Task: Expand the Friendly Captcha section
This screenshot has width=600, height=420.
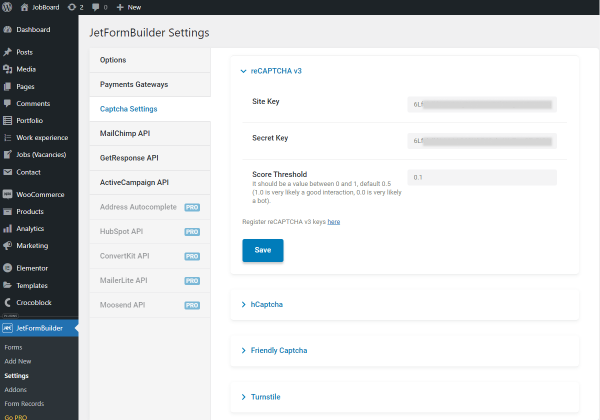Action: click(x=274, y=350)
